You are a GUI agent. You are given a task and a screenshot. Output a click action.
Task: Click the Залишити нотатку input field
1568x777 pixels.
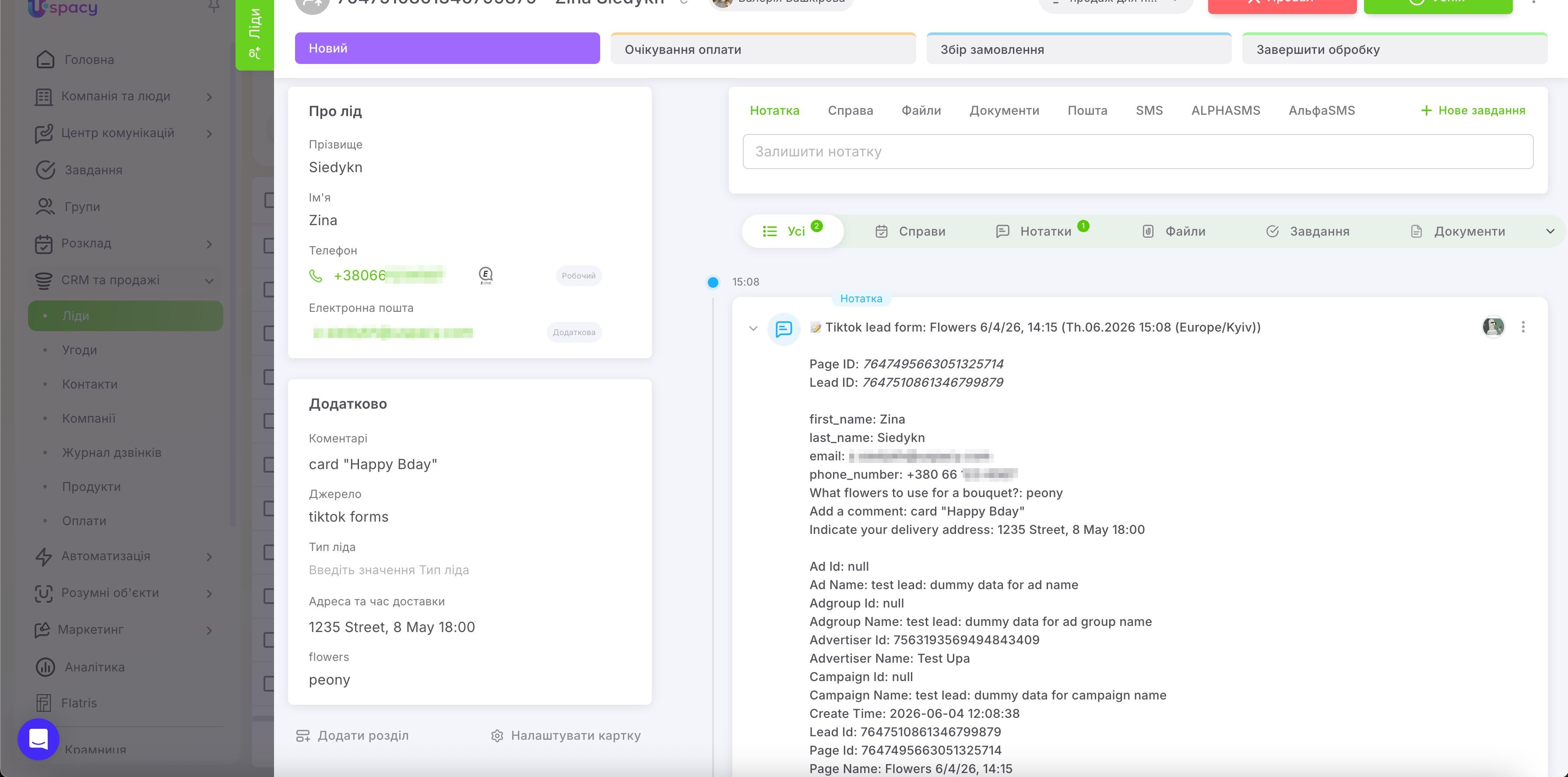tap(1137, 152)
